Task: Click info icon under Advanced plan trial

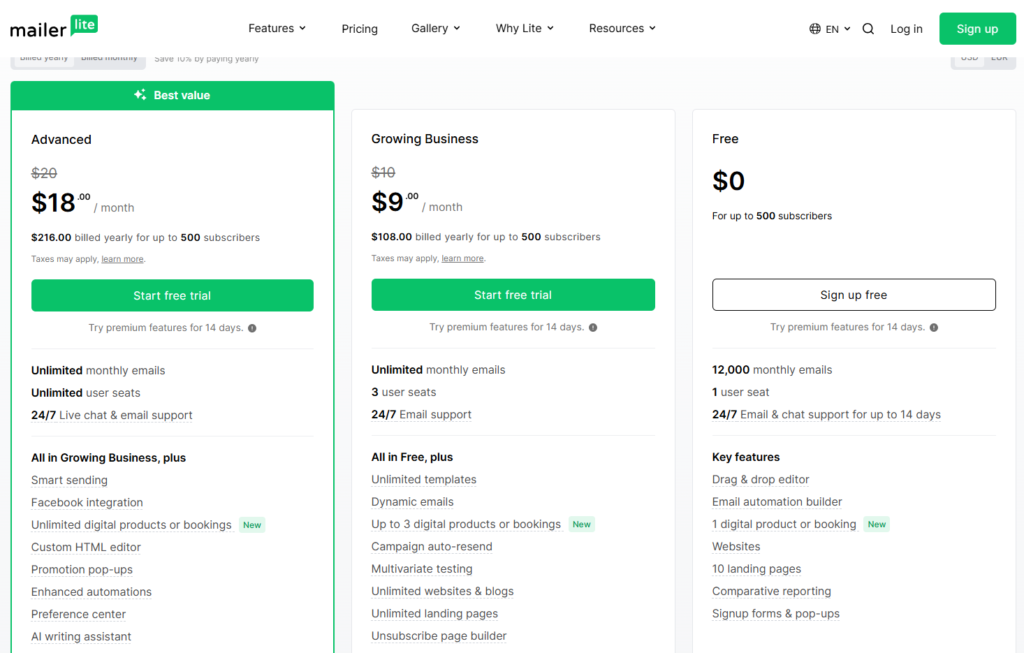Action: 252,328
